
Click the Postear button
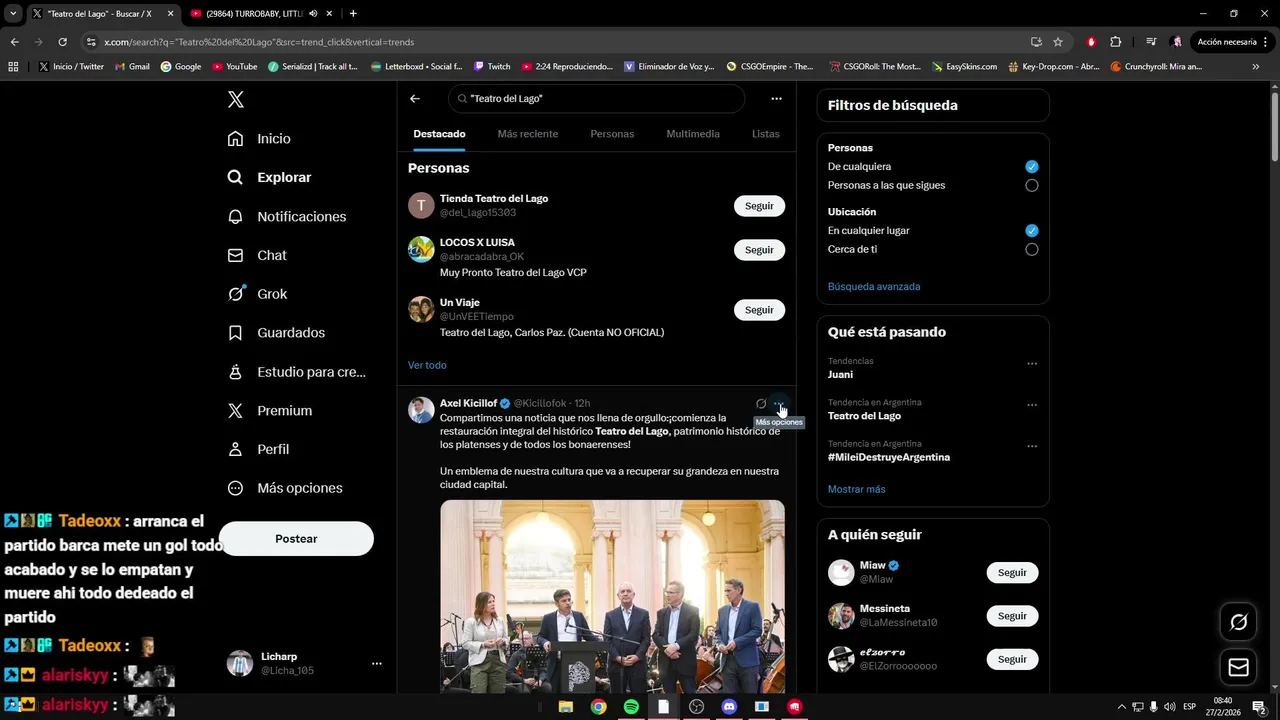point(296,539)
